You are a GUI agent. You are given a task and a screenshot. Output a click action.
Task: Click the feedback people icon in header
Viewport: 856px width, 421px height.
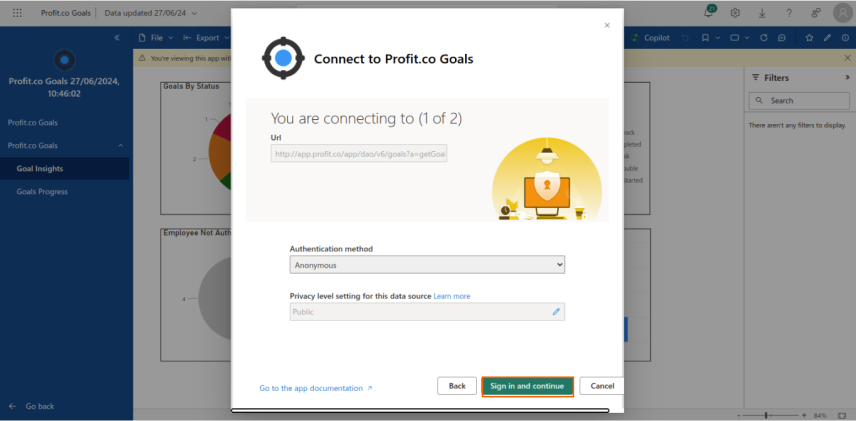pos(816,13)
